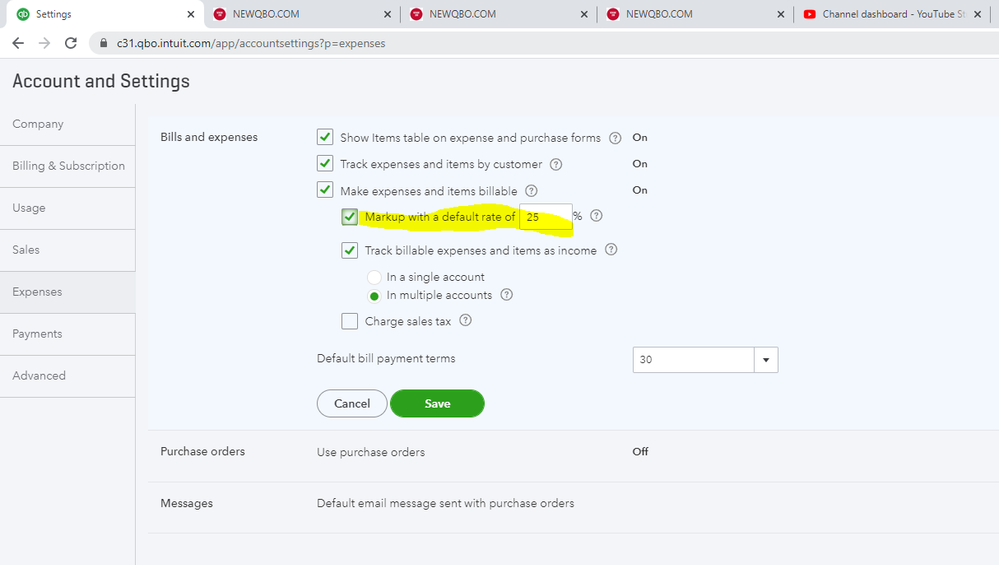The image size is (999, 565).
Task: Click the browser forward arrow
Action: pos(45,43)
